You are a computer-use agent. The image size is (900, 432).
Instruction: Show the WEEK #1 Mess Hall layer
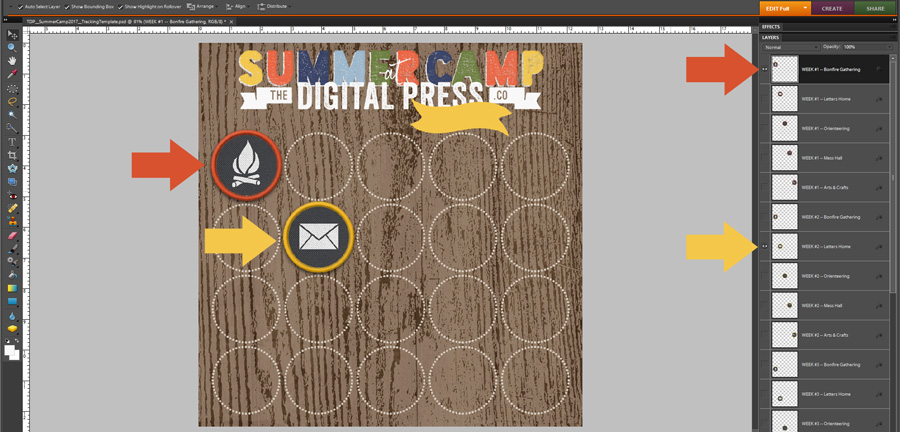(764, 158)
